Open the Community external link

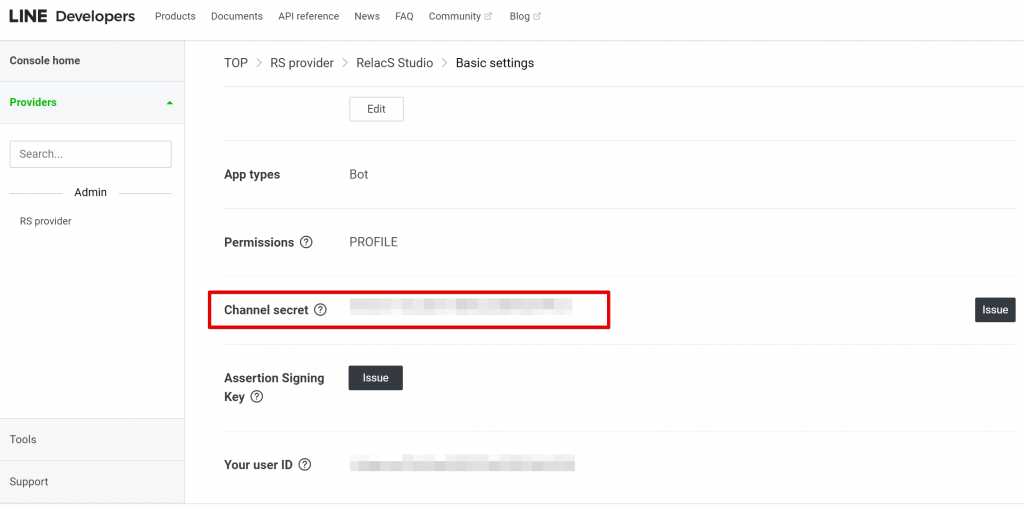pos(460,16)
